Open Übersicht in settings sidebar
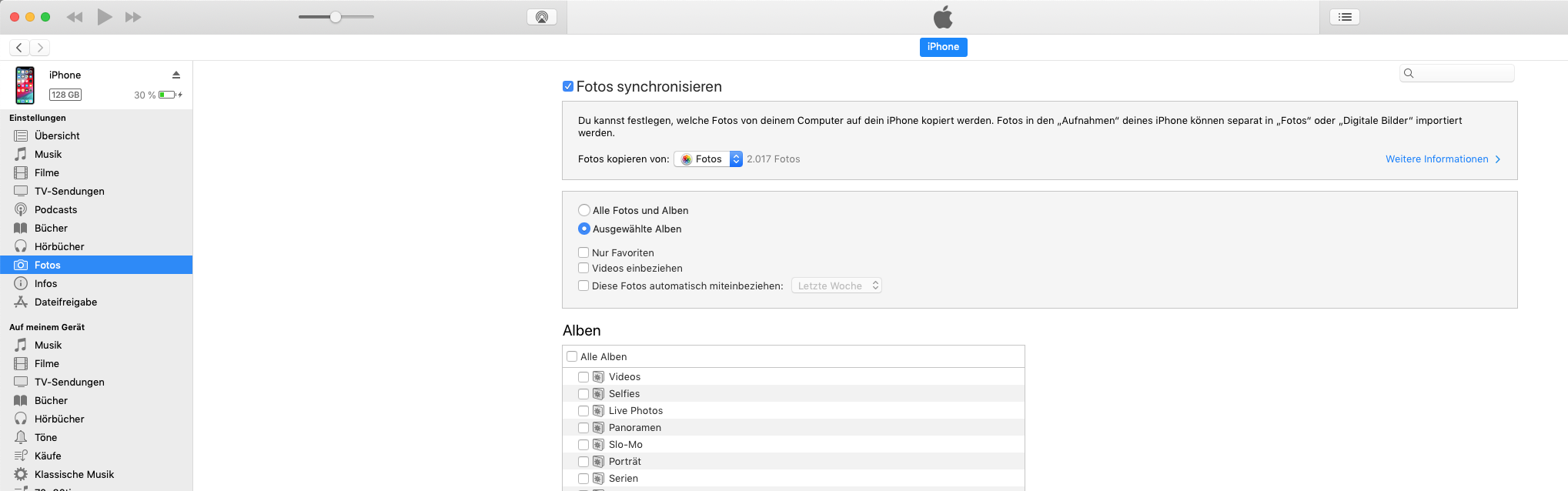 point(57,135)
